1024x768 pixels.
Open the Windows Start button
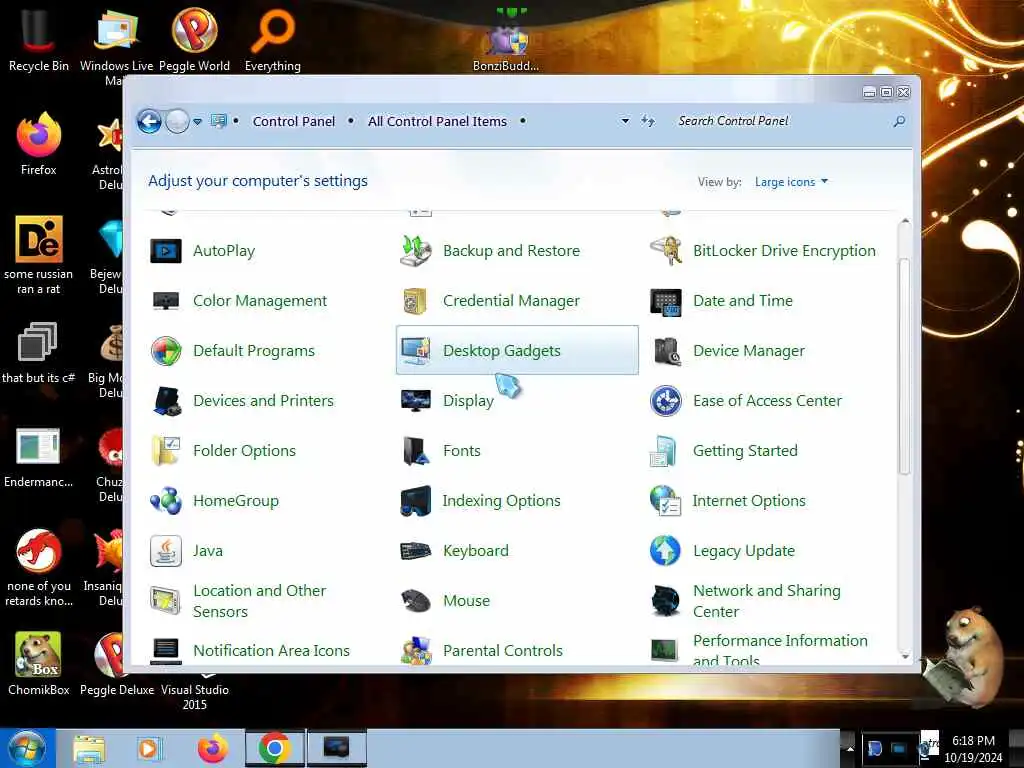click(x=26, y=748)
